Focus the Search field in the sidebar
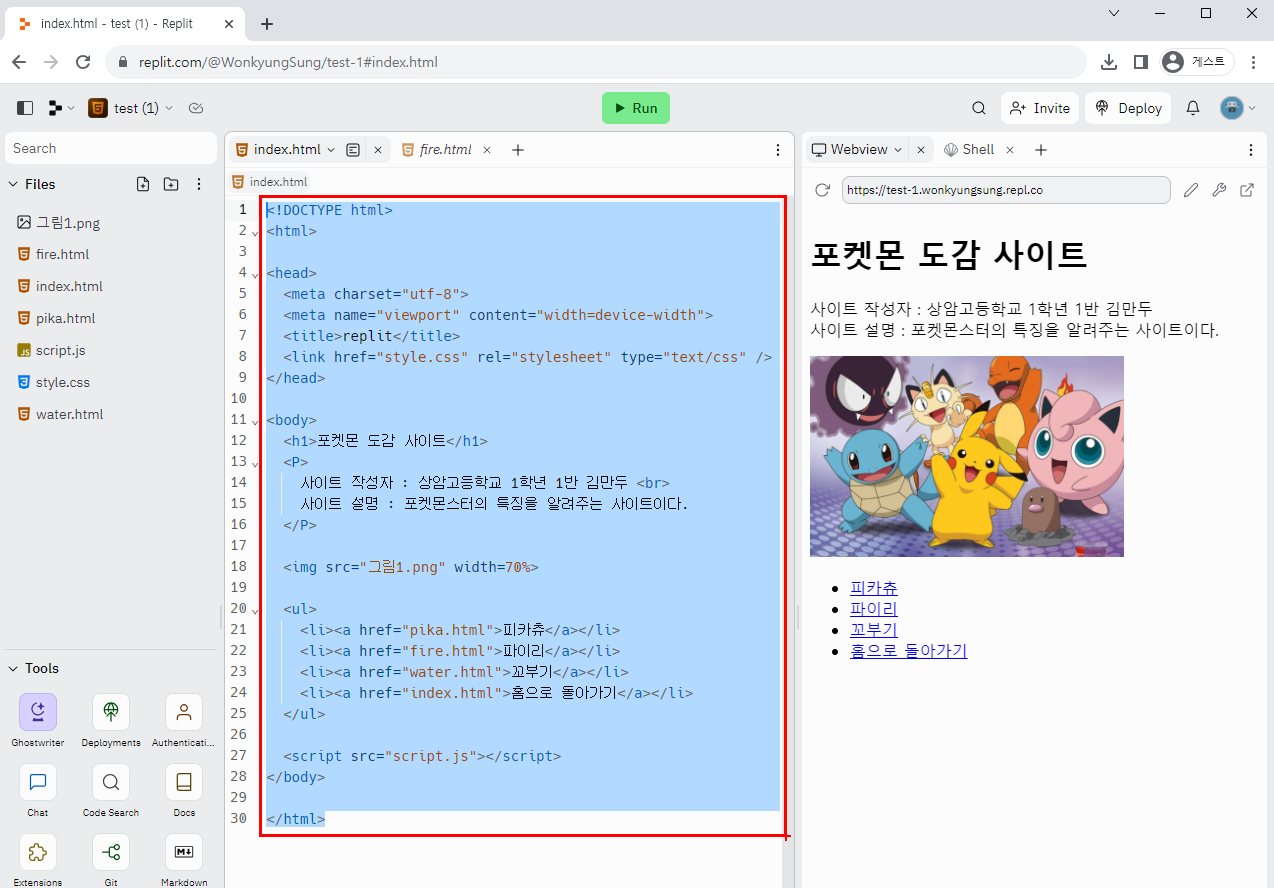 110,148
